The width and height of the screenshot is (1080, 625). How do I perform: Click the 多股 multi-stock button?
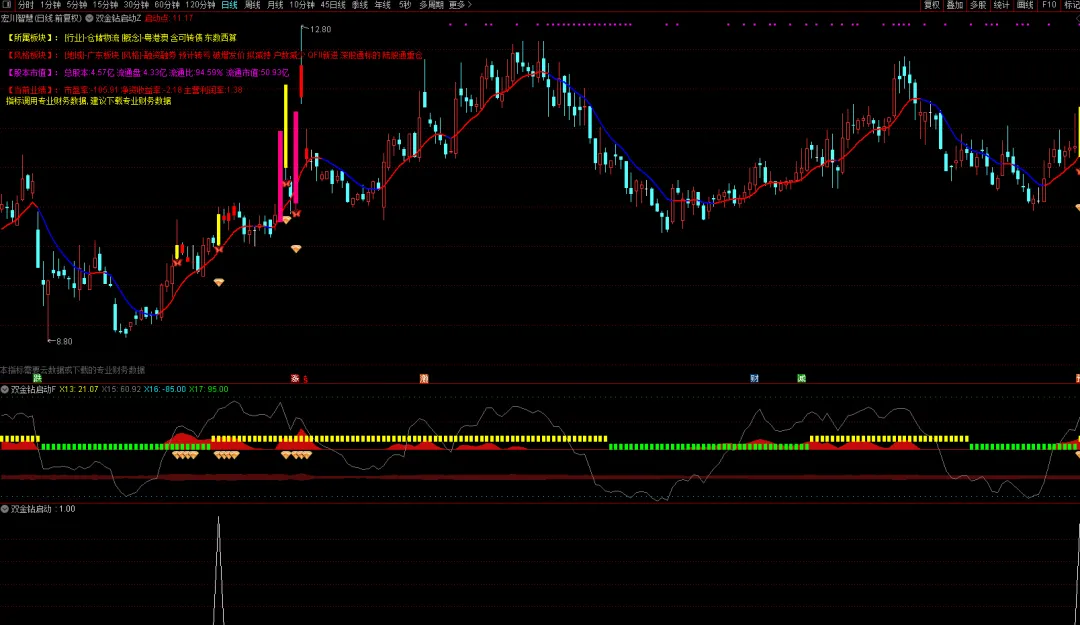[978, 5]
